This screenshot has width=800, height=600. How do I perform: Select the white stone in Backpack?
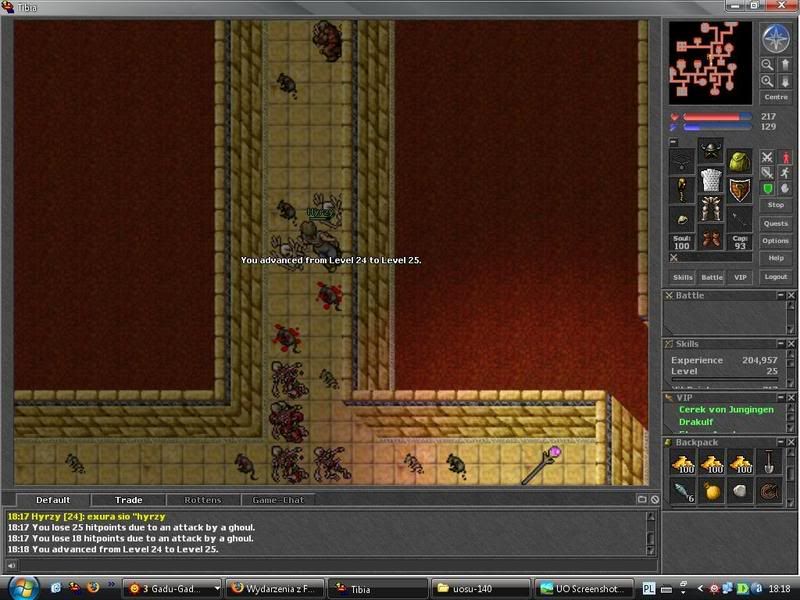(740, 491)
